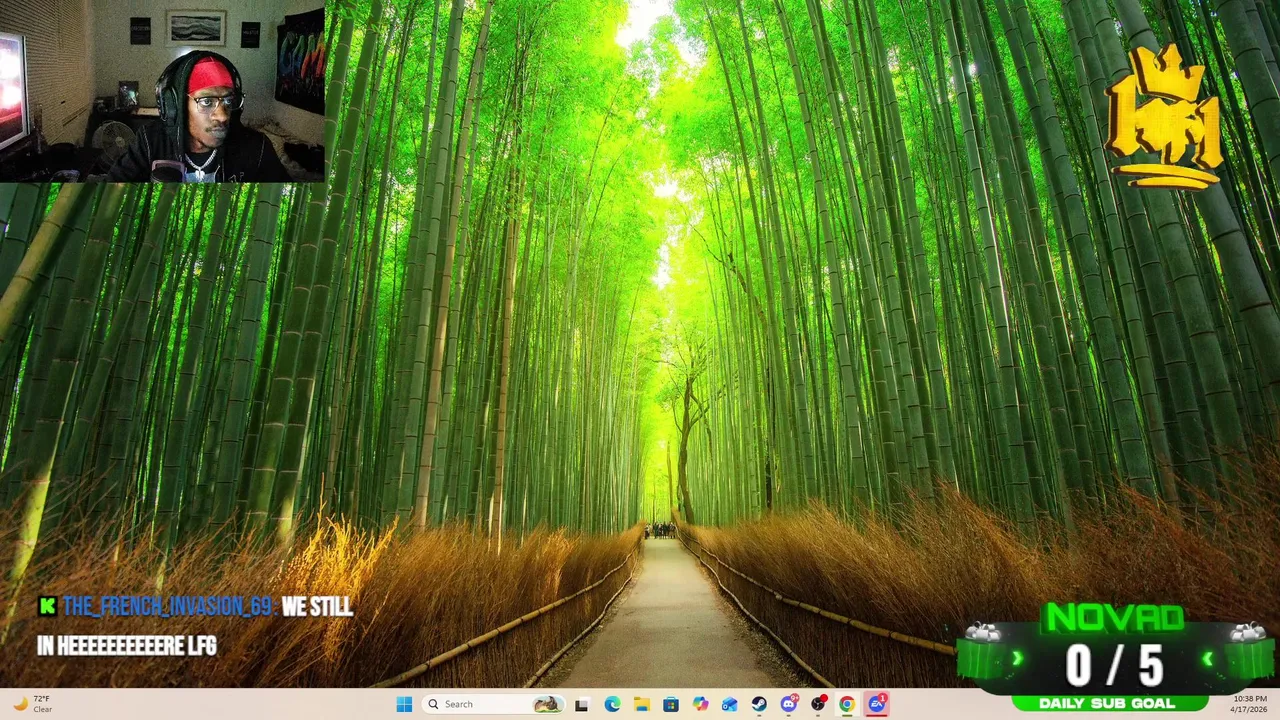Click username THE_FRENCH_INVASION_69 in chat
This screenshot has height=720, width=1280.
(167, 606)
